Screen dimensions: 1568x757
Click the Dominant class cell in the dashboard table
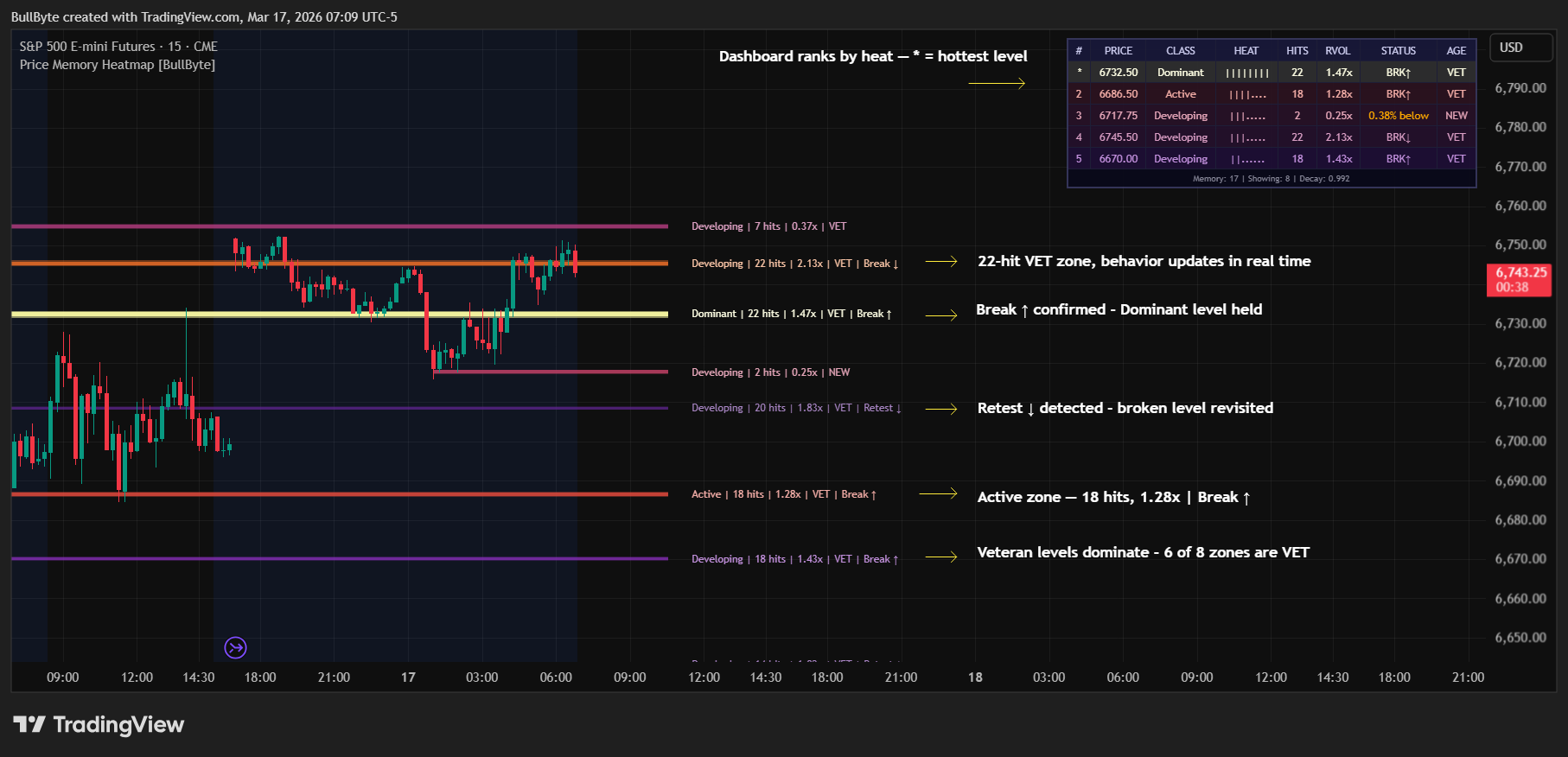(1180, 73)
